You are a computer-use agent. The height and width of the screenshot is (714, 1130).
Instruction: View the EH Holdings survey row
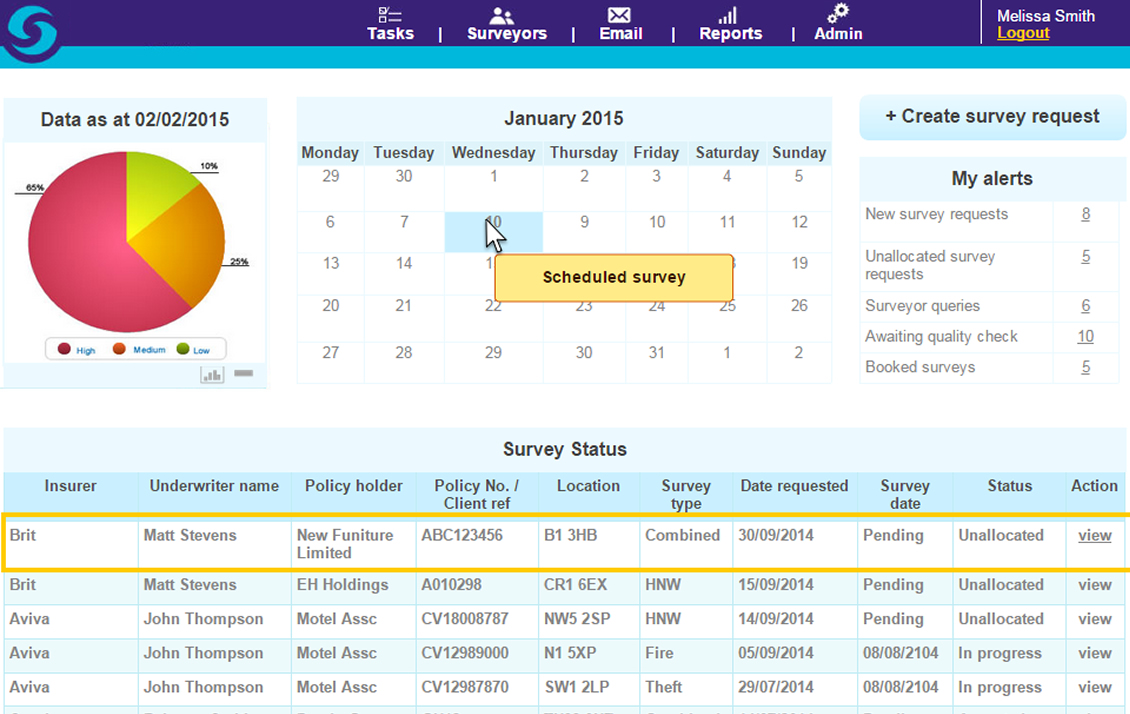(1094, 585)
